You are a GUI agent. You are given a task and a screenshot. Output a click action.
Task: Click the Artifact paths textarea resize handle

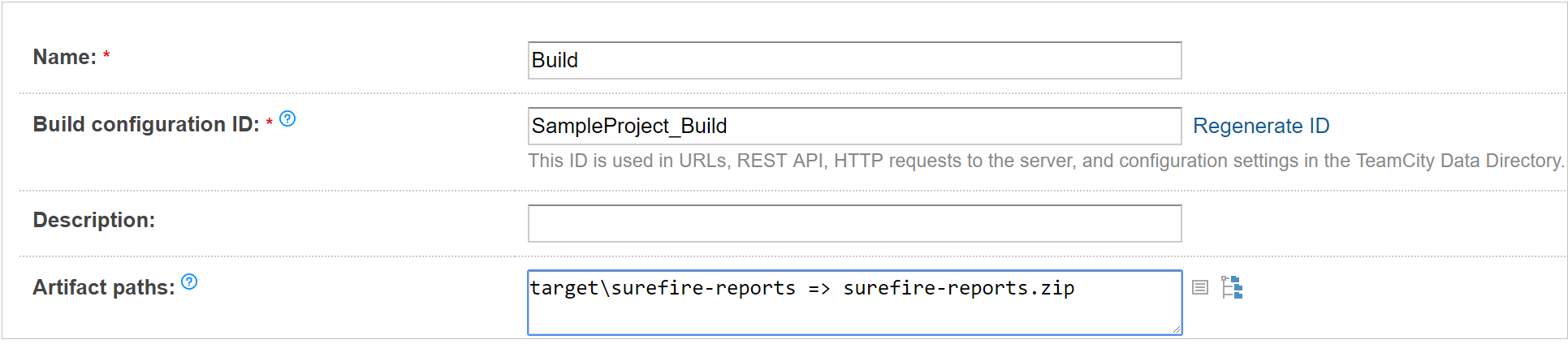[1177, 329]
